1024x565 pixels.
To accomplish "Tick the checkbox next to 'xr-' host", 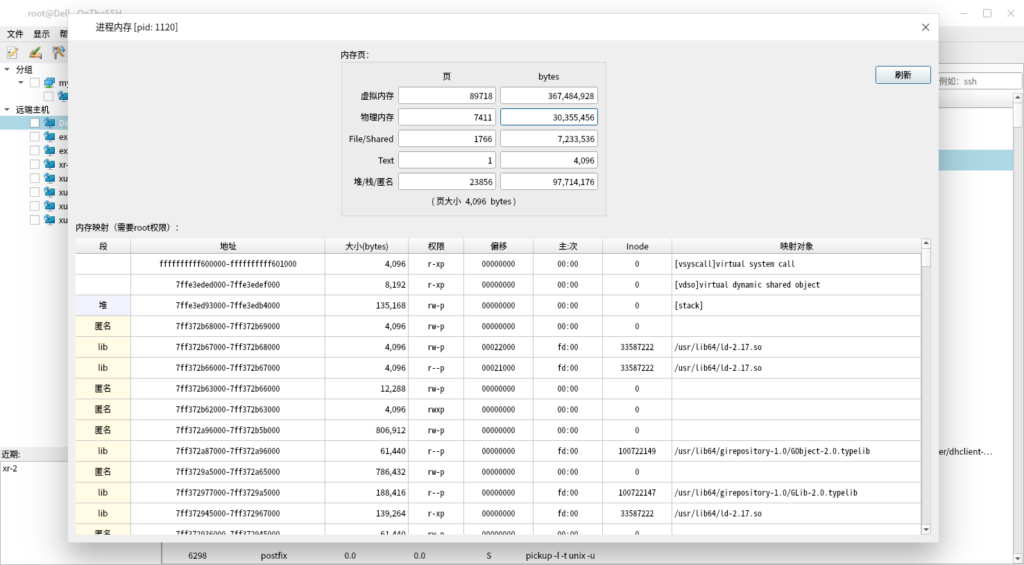I will tap(35, 164).
